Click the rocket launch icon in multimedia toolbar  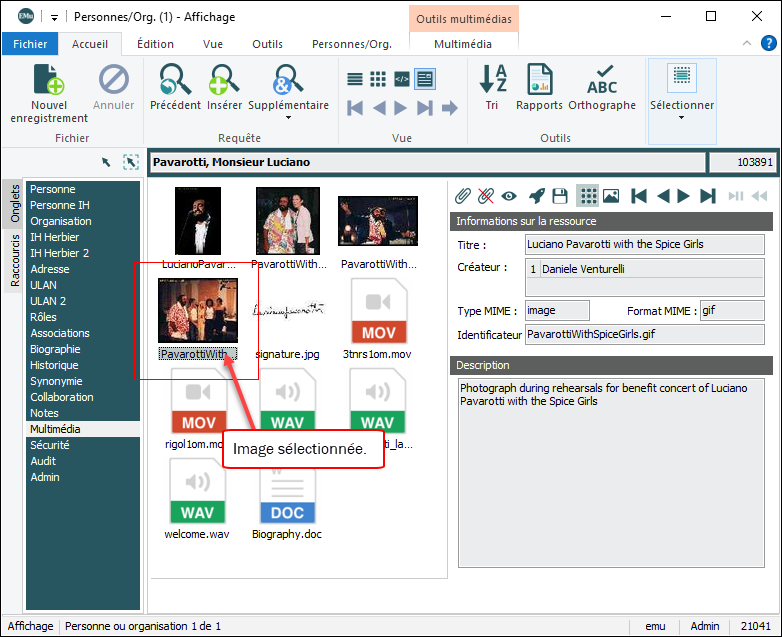click(537, 196)
